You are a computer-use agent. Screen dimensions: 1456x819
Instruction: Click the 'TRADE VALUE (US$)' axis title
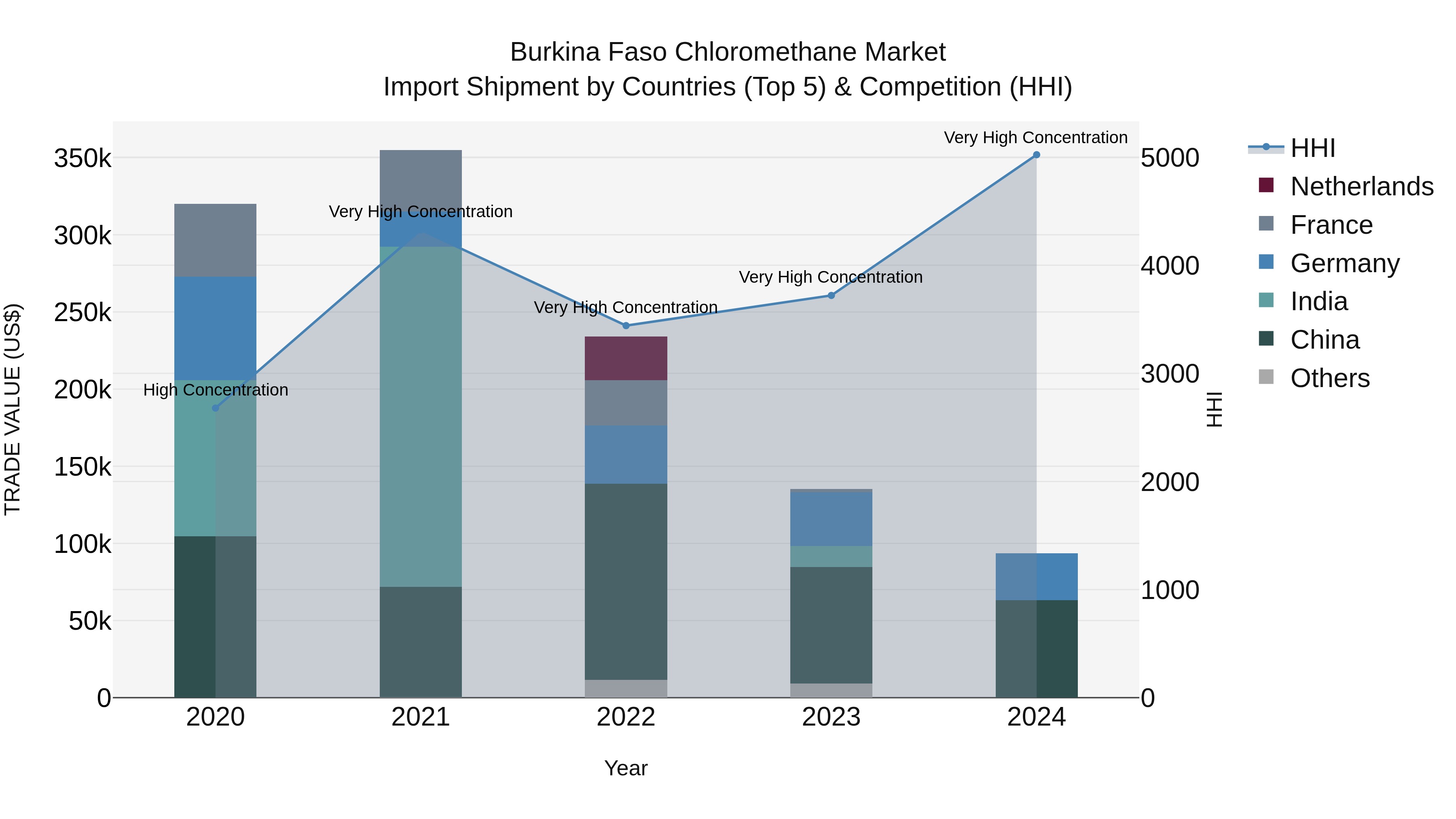[13, 410]
